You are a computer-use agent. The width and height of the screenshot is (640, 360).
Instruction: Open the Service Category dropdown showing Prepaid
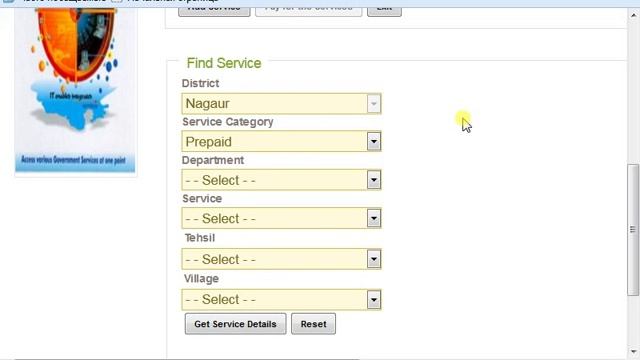point(281,142)
